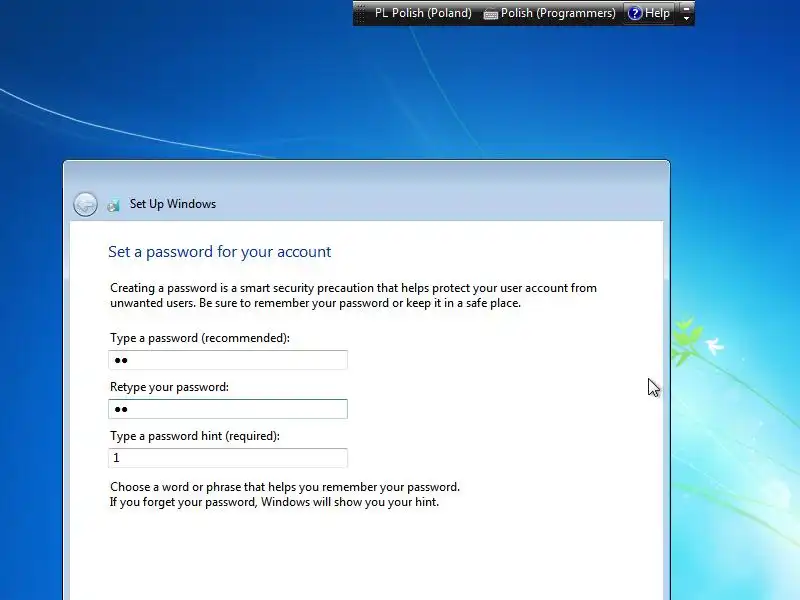Click the back arrow button in Set Up Windows
Screen dimensions: 800x600
click(85, 205)
